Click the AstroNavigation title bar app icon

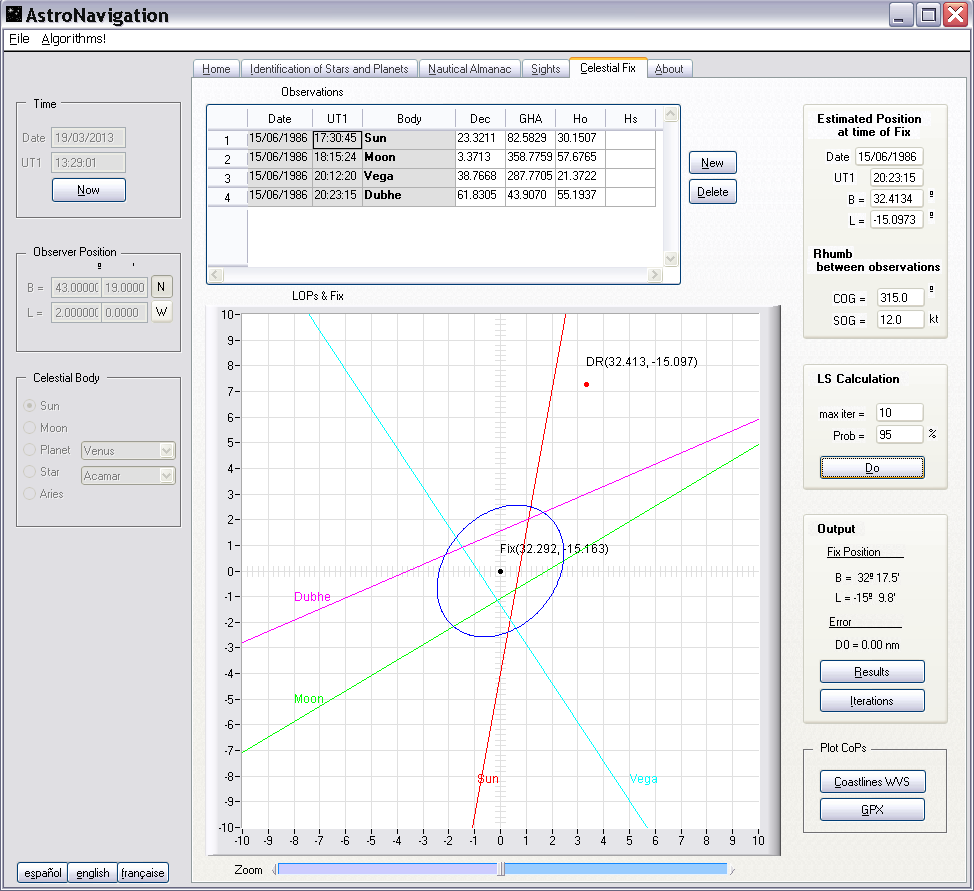pos(14,15)
